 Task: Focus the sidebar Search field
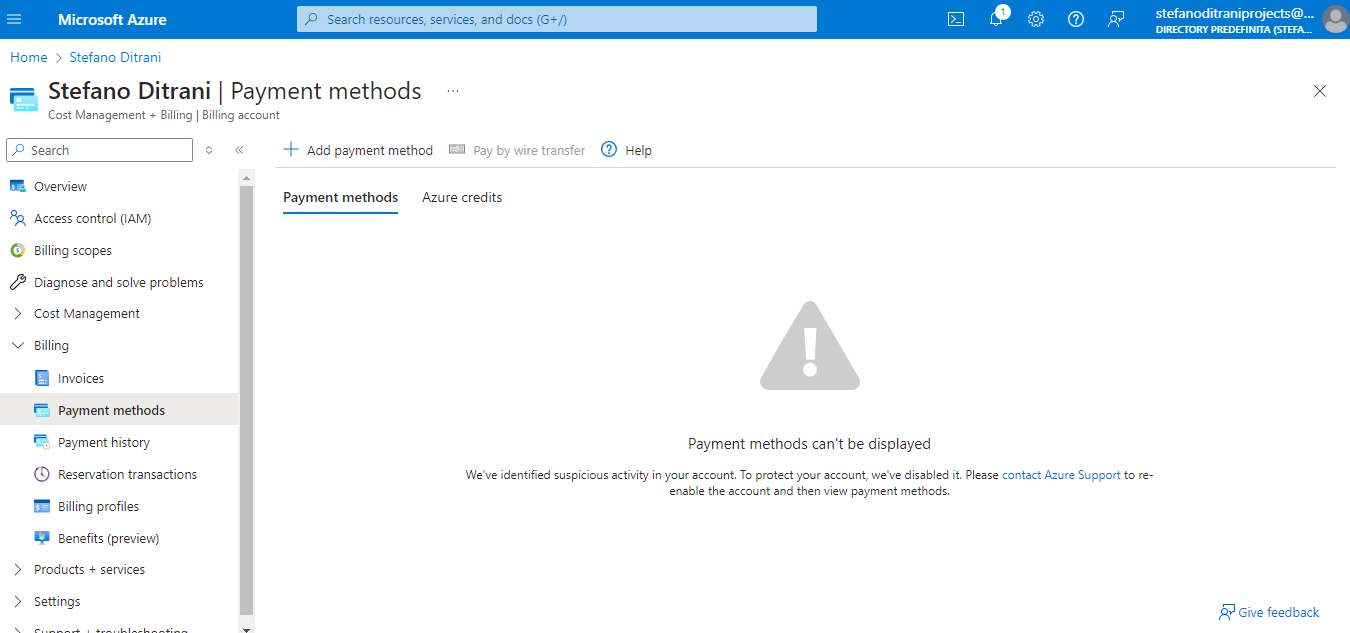click(x=99, y=150)
